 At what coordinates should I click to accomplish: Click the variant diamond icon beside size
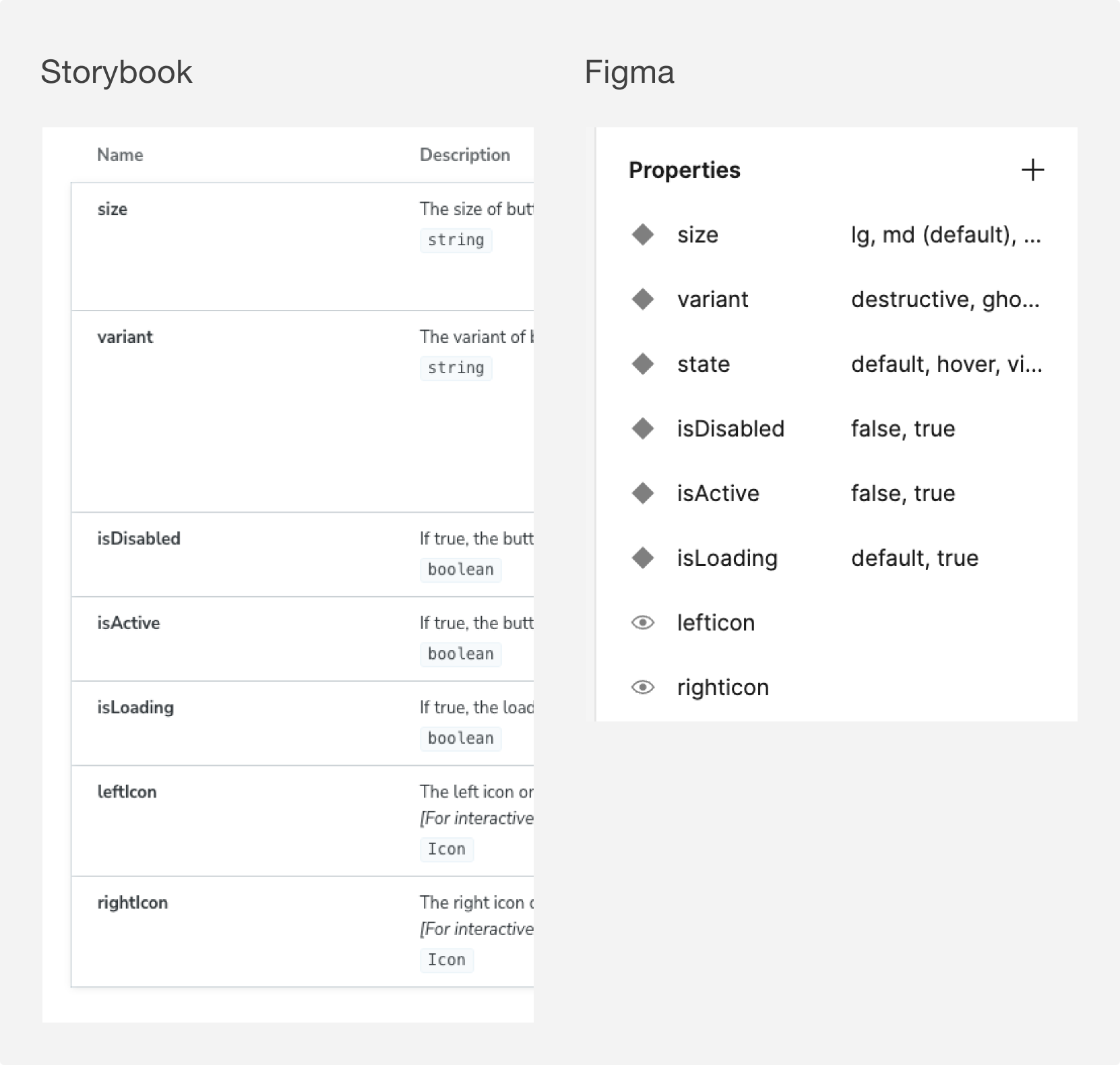click(643, 234)
